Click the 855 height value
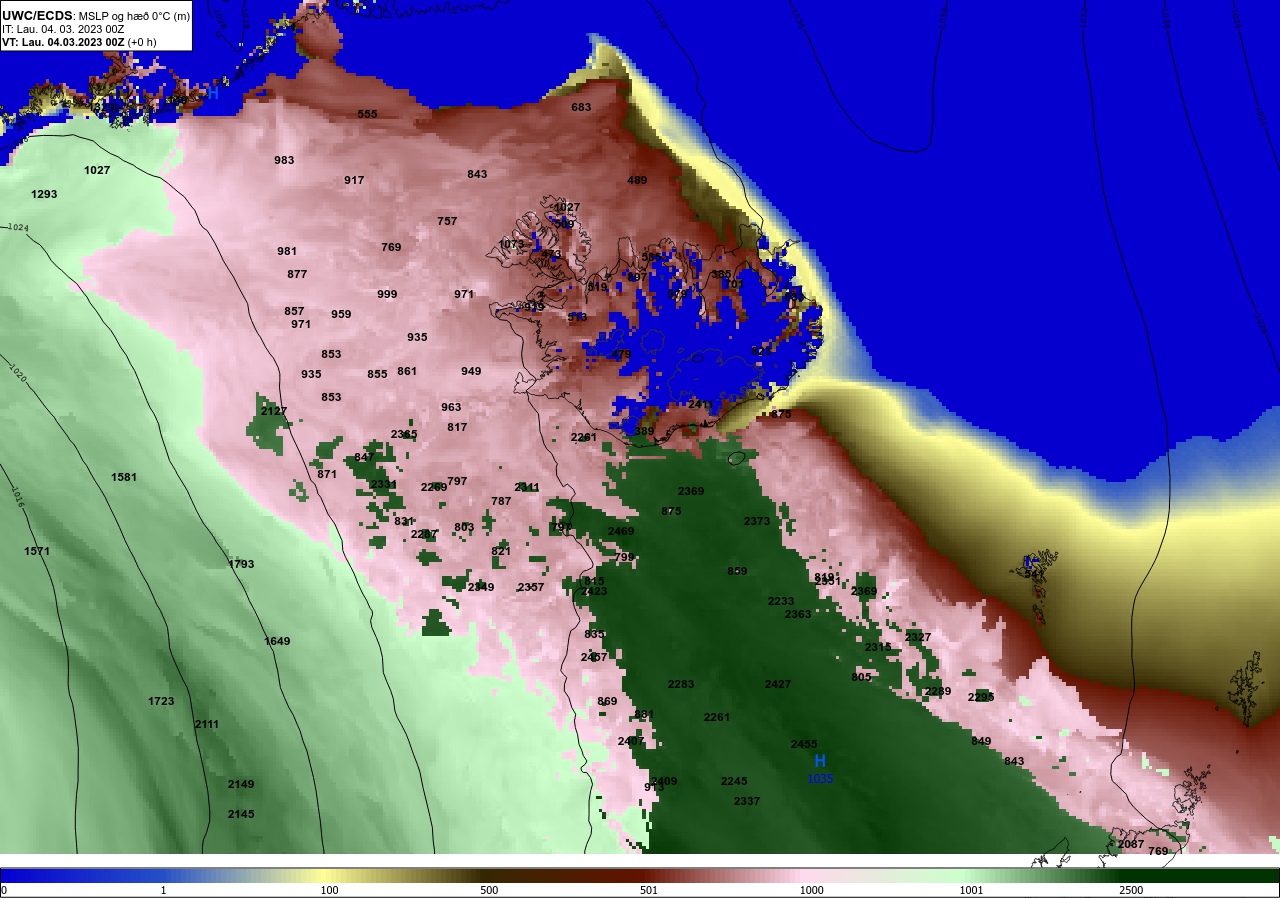The image size is (1280, 898). pyautogui.click(x=377, y=374)
